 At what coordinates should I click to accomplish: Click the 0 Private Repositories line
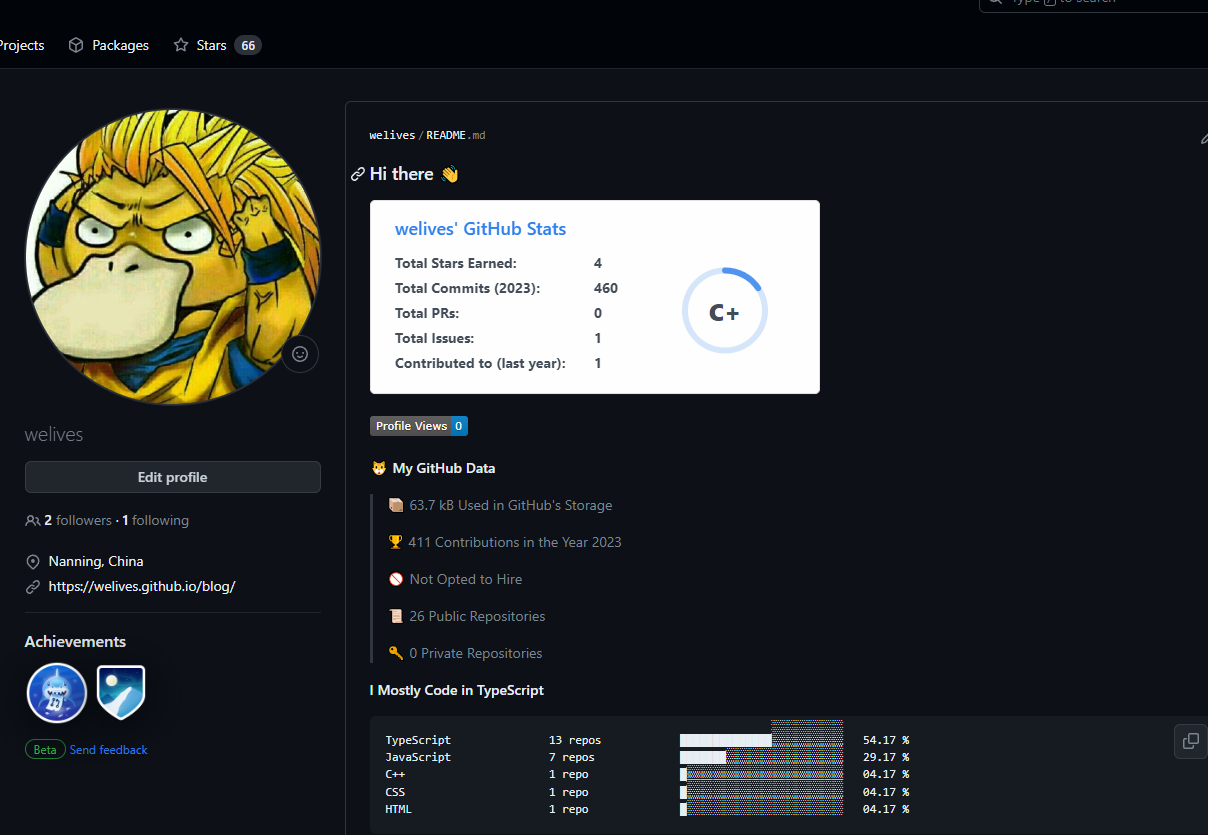tap(465, 653)
